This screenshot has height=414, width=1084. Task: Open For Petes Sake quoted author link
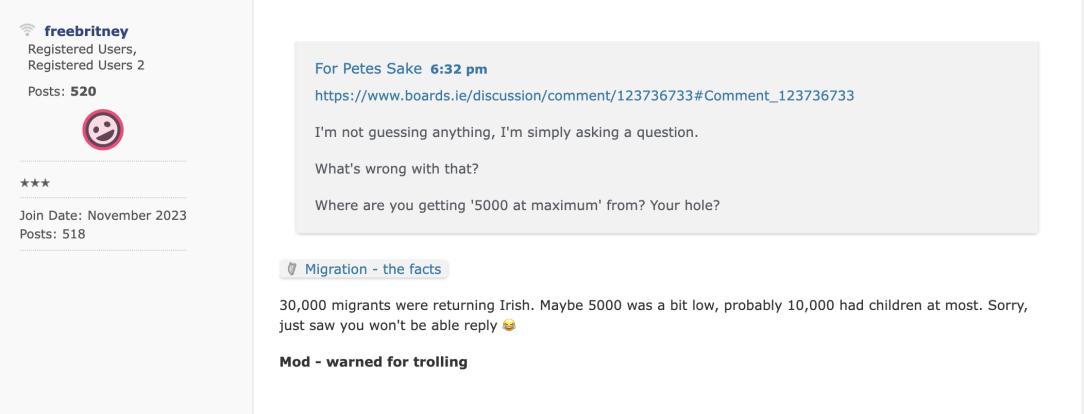coord(368,68)
